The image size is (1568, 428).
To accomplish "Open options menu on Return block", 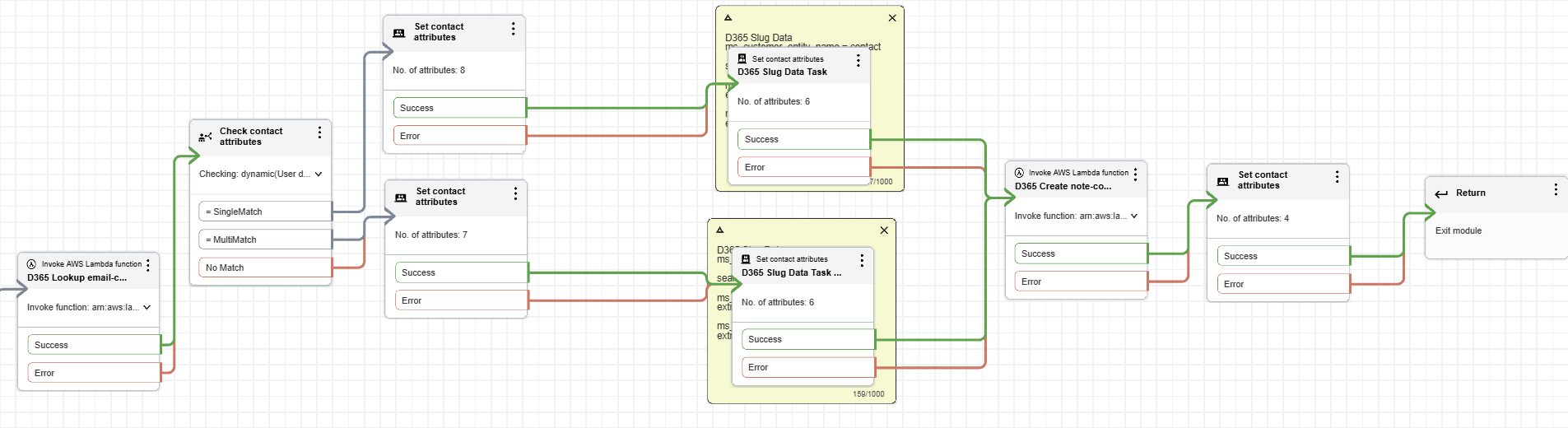I will pos(1555,189).
